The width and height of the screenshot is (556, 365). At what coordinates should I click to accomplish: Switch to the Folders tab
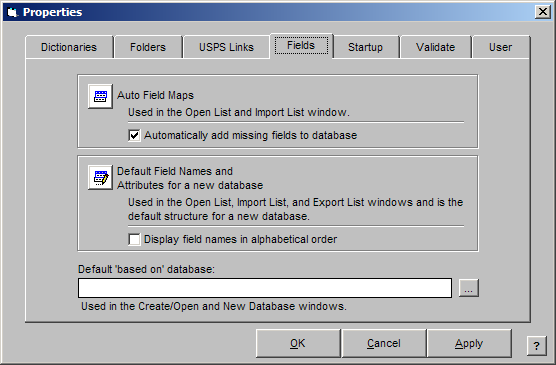(x=148, y=47)
